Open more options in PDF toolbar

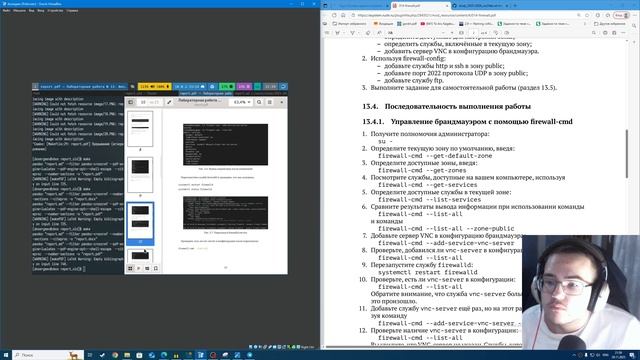tap(623, 33)
